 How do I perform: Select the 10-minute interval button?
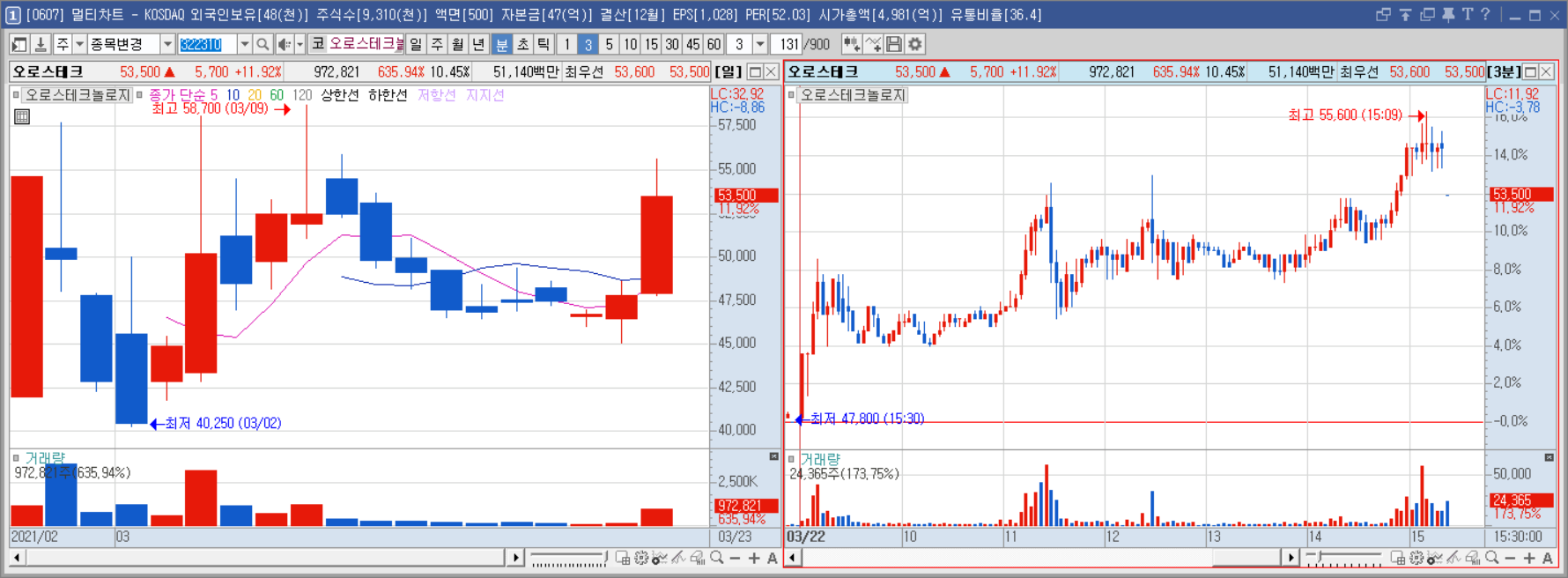[x=630, y=44]
